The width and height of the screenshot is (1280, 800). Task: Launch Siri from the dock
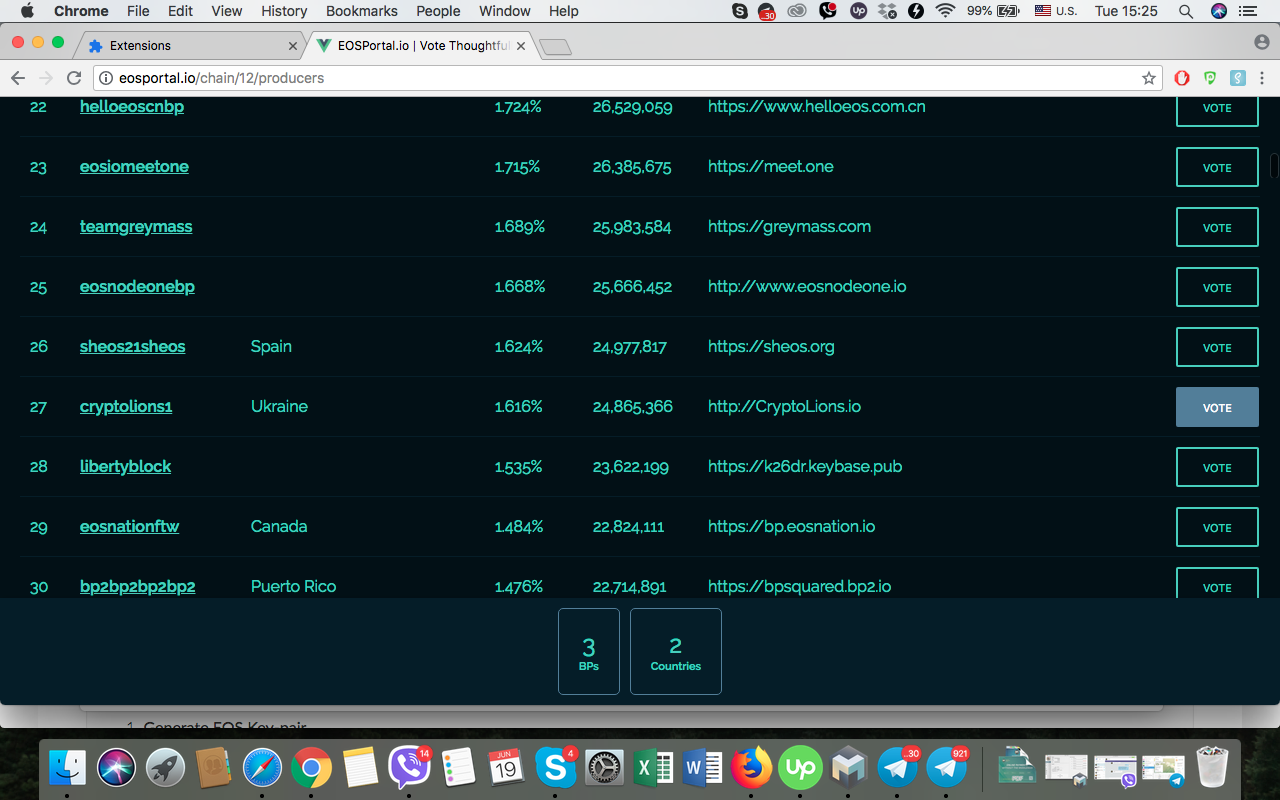tap(116, 768)
